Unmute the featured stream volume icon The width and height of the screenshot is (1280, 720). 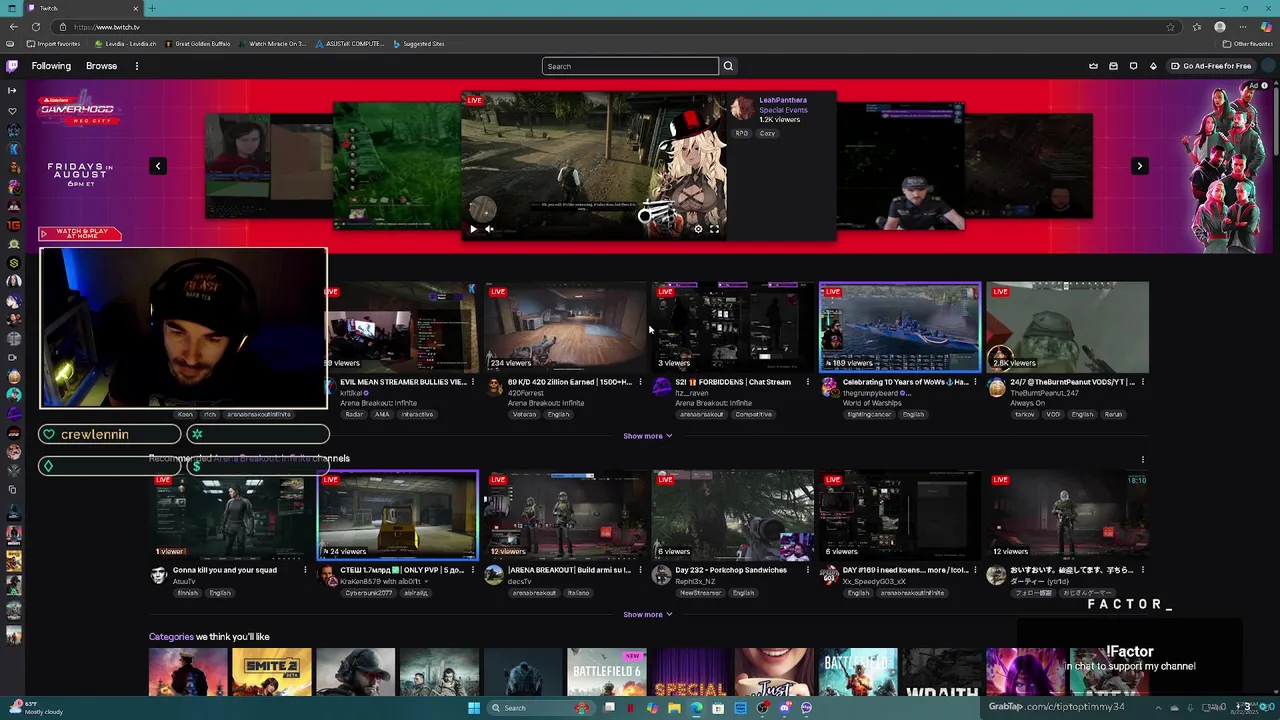(x=489, y=229)
